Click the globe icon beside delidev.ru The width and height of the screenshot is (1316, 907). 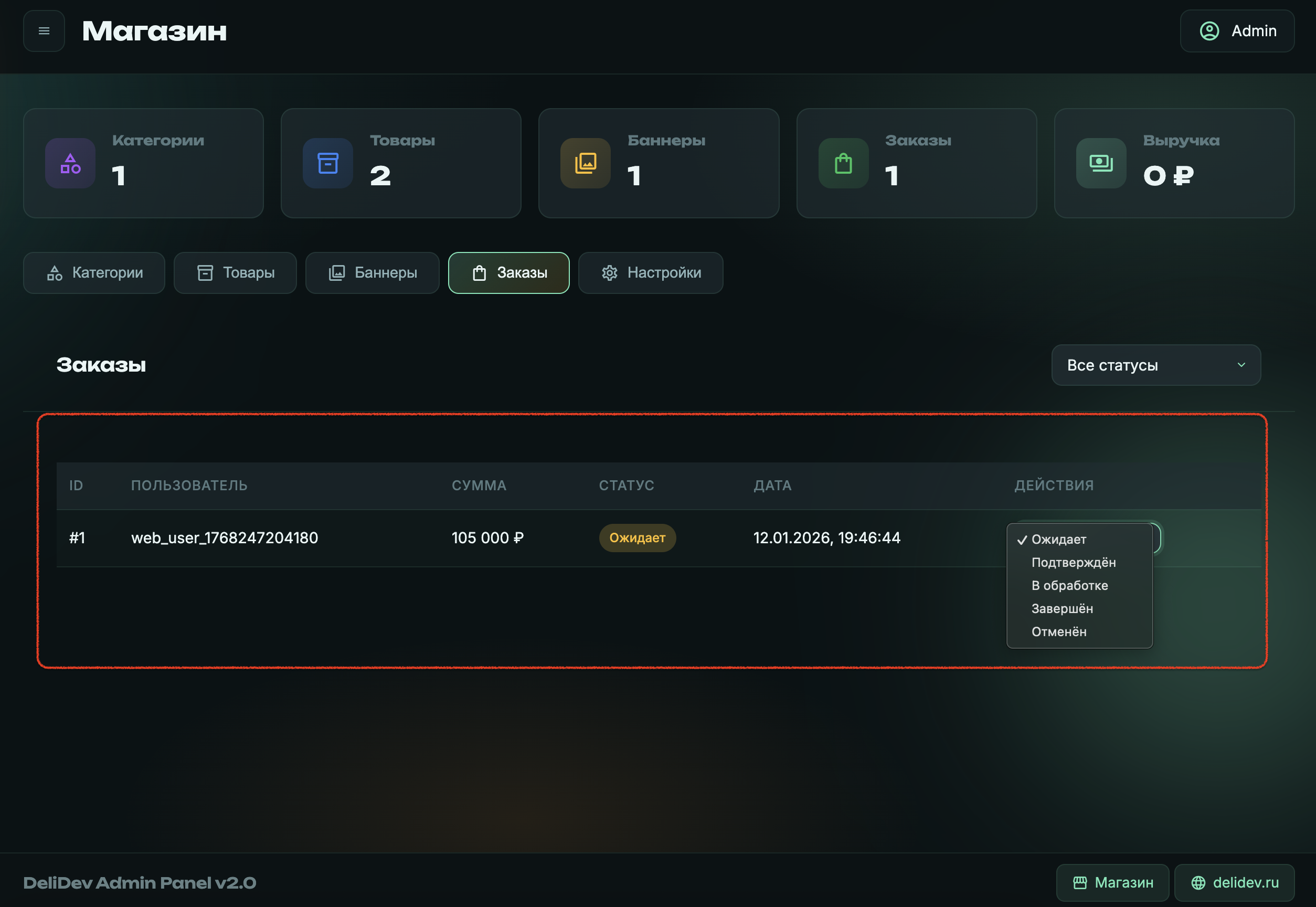click(1198, 882)
